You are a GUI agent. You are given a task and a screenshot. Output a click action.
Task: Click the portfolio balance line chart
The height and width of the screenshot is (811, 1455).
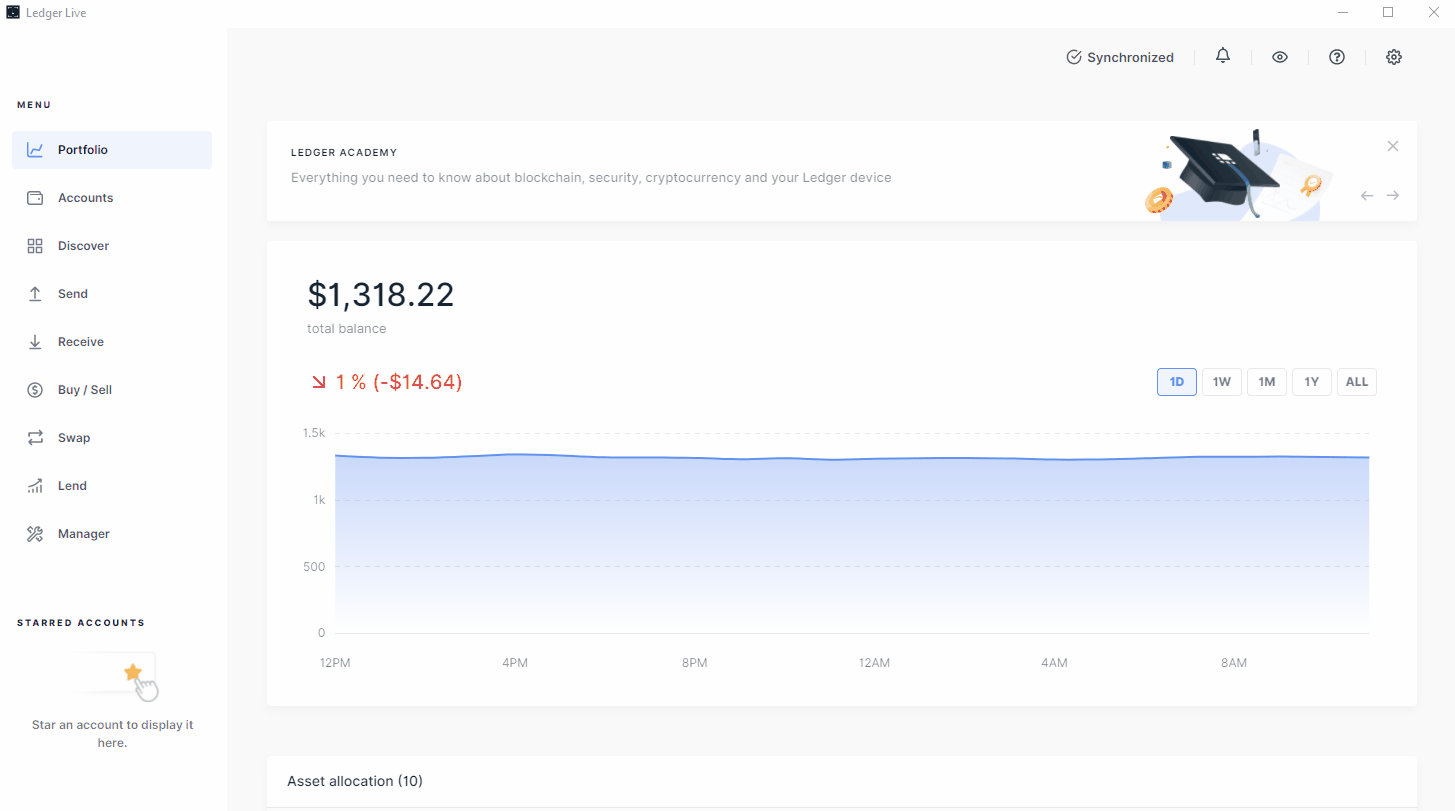pos(852,543)
